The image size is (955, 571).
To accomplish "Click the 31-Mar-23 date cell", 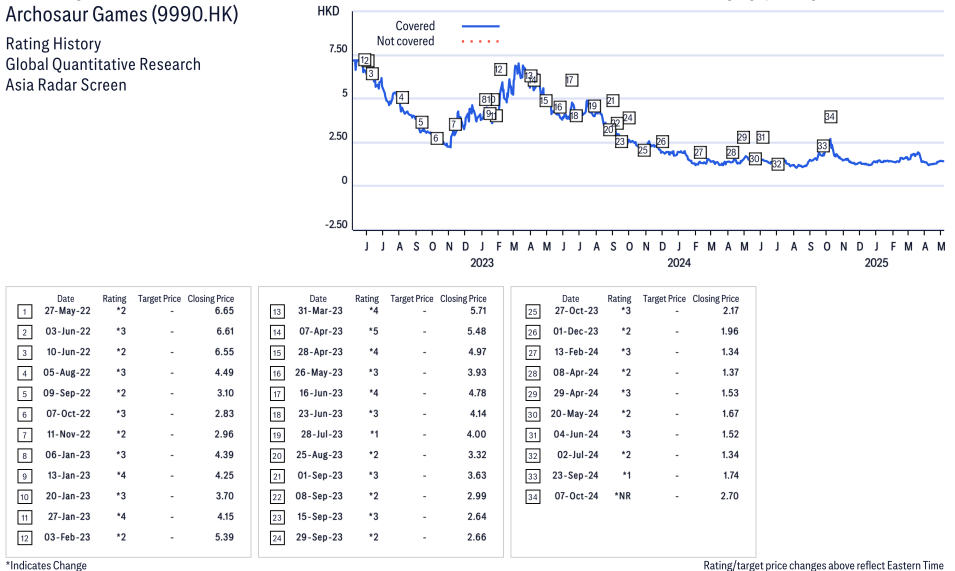I will (x=320, y=310).
